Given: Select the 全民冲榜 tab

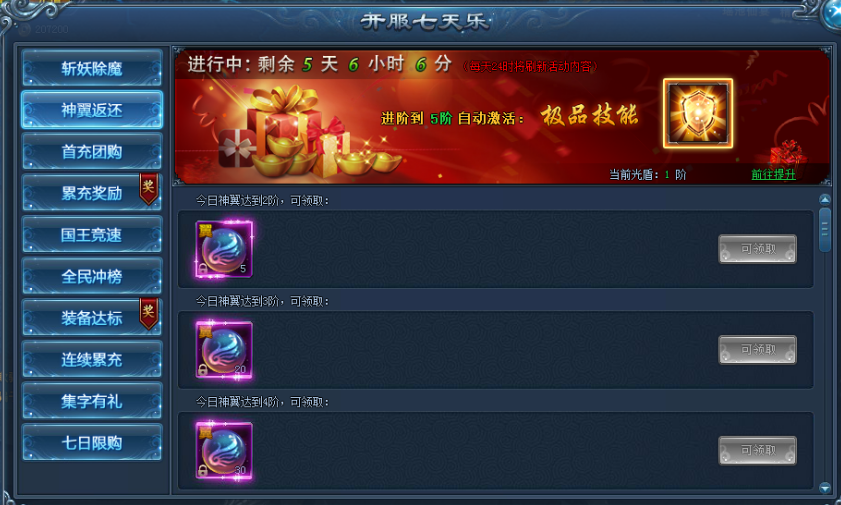Looking at the screenshot, I should (92, 277).
